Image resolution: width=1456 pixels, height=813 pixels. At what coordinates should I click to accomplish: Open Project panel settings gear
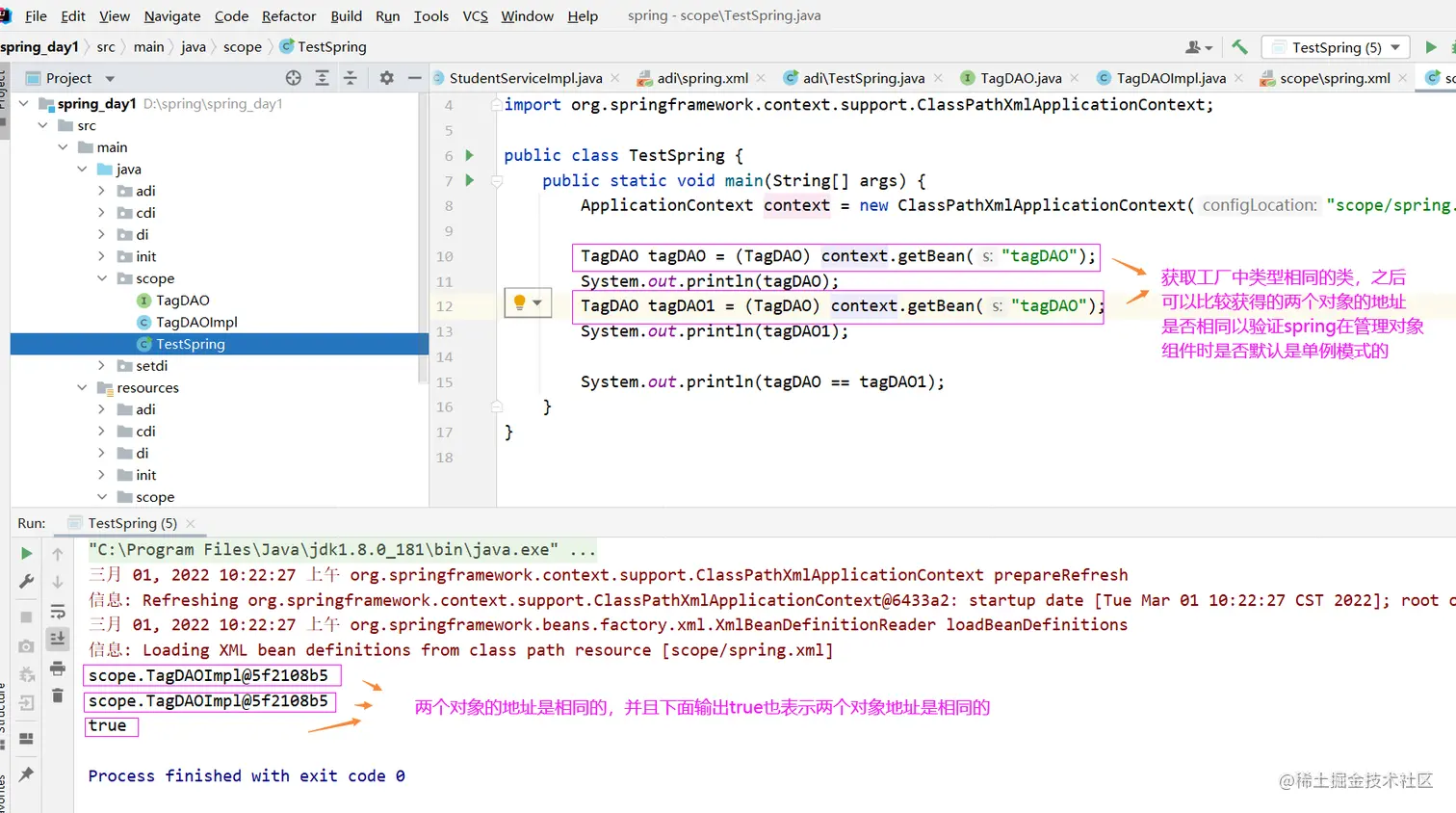click(x=386, y=78)
